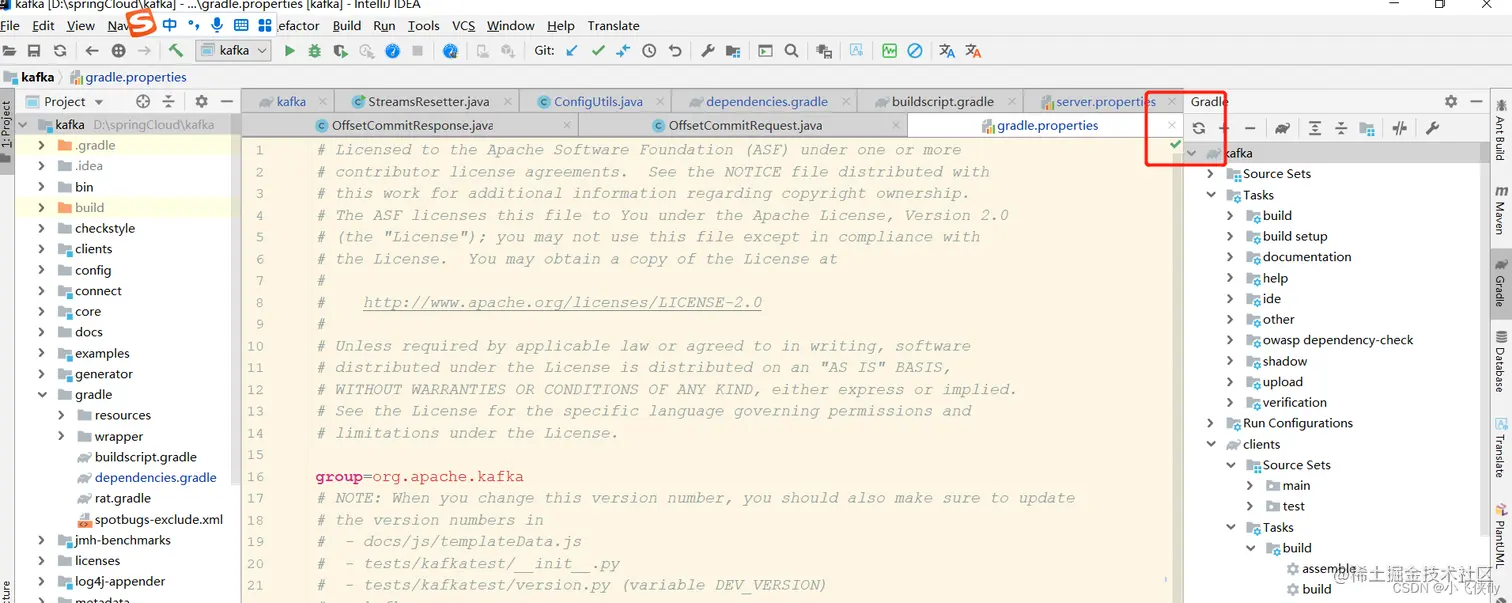Image resolution: width=1512 pixels, height=603 pixels.
Task: Select jmh-benchmarks folder in project tree
Action: pos(122,540)
